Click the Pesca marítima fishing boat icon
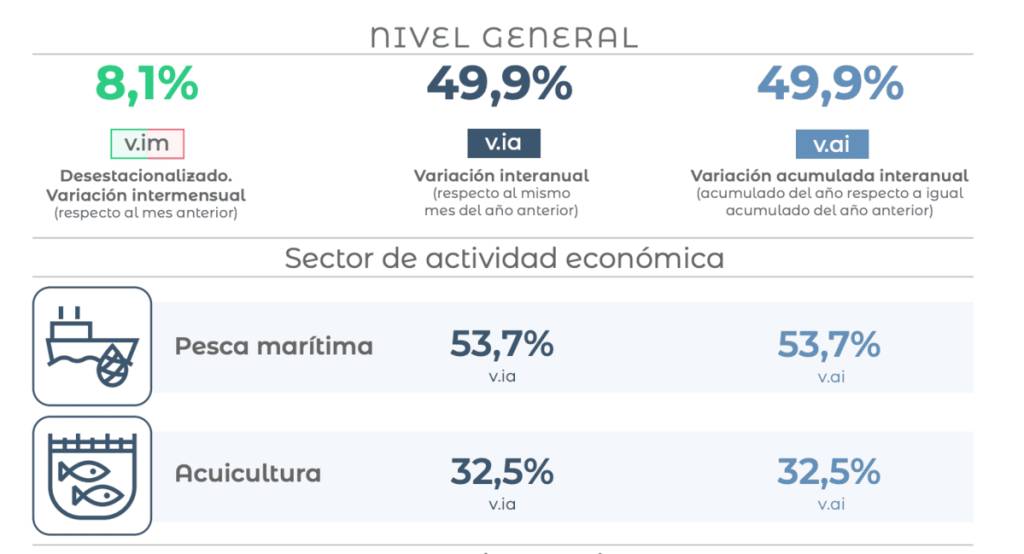 click(92, 346)
